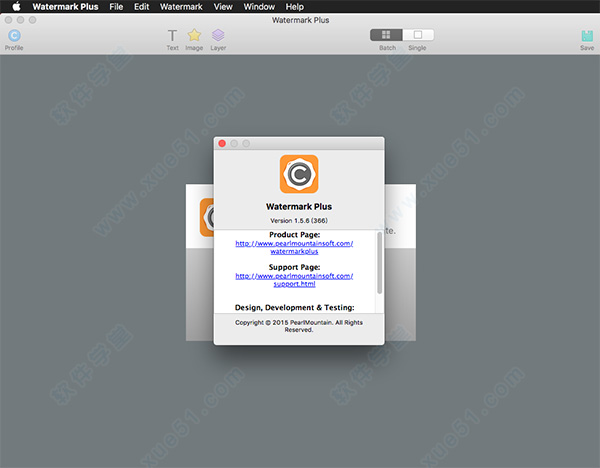This screenshot has width=600, height=468.
Task: Open the Window menu
Action: click(x=259, y=7)
